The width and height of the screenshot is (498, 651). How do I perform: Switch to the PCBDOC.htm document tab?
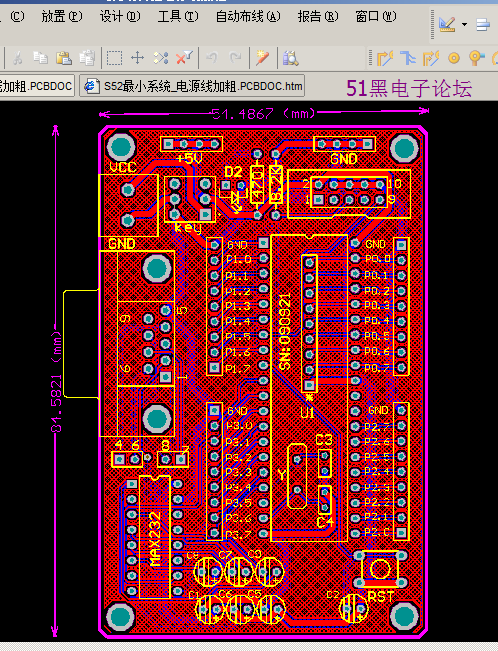(x=192, y=86)
